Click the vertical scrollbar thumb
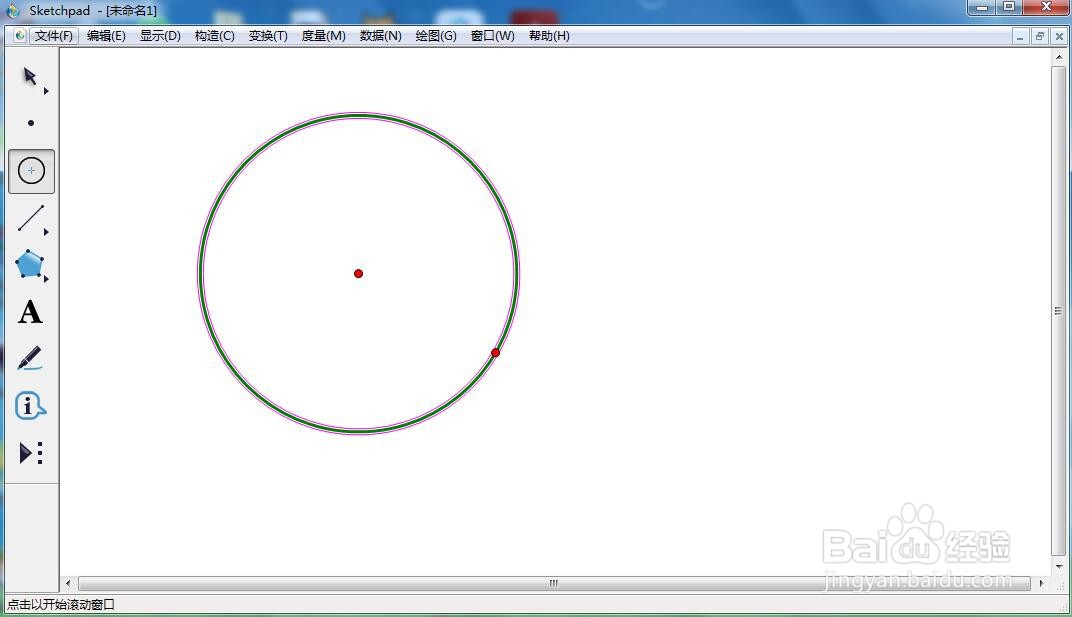1072x617 pixels. coord(1058,311)
